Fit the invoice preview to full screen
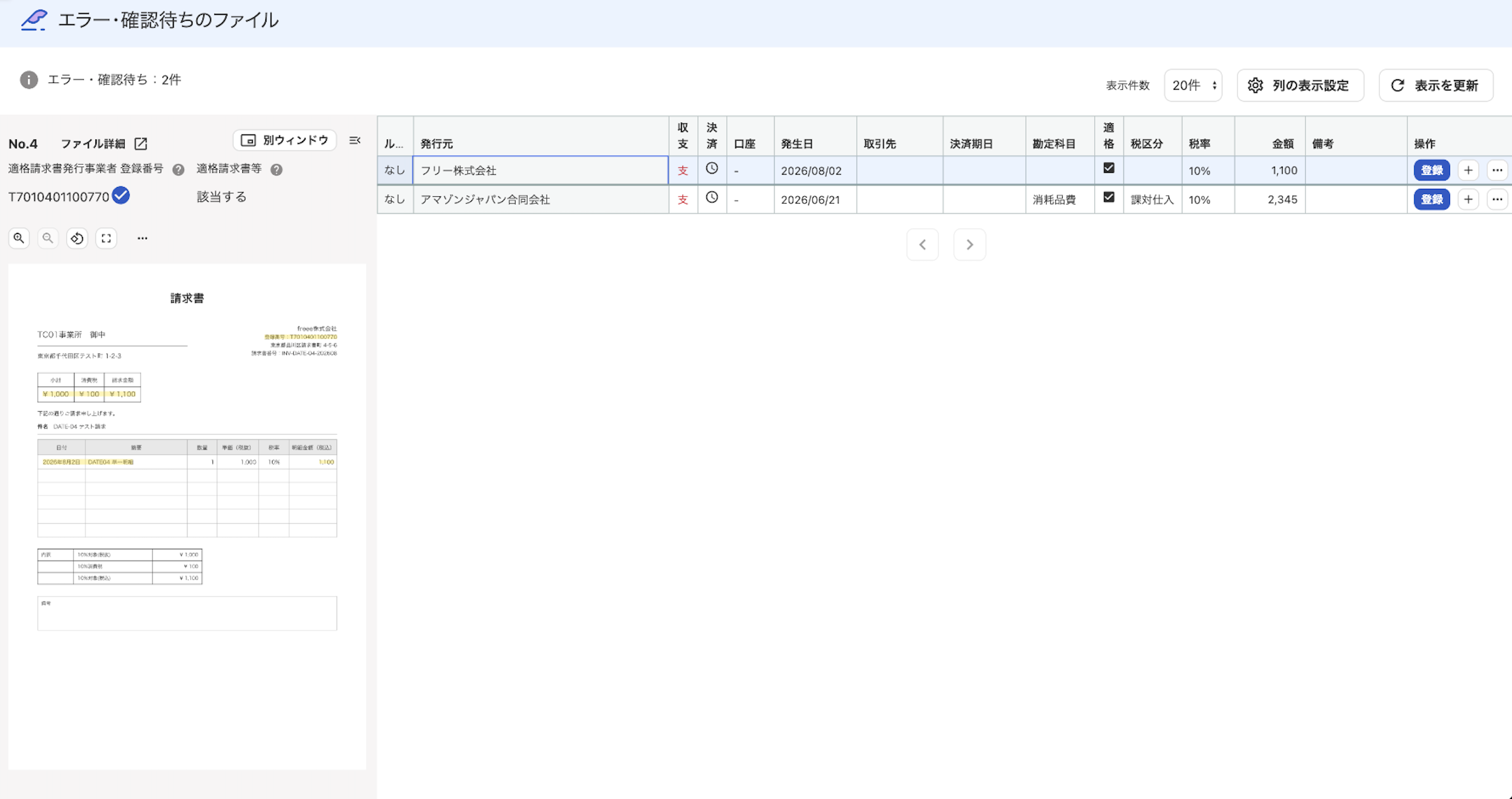 [x=106, y=238]
